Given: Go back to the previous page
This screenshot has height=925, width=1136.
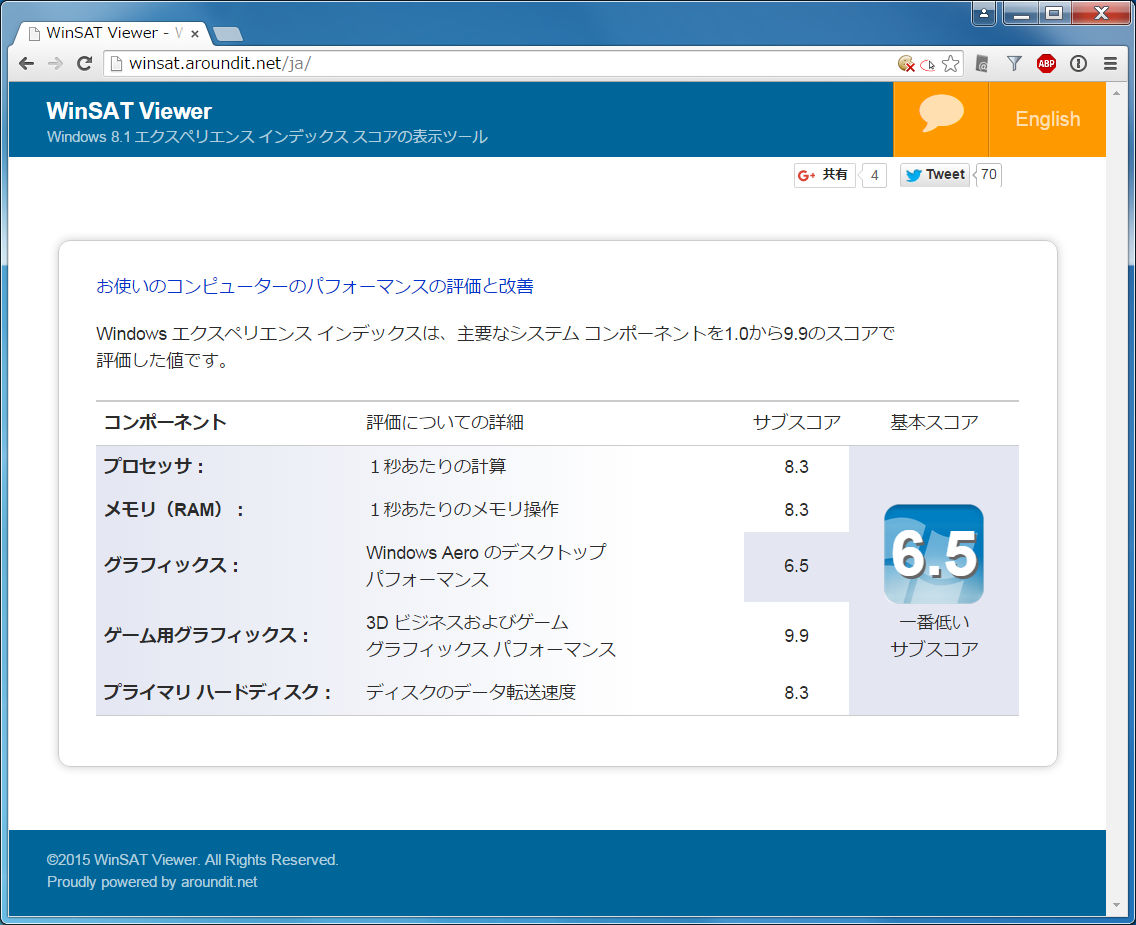Looking at the screenshot, I should 27,64.
